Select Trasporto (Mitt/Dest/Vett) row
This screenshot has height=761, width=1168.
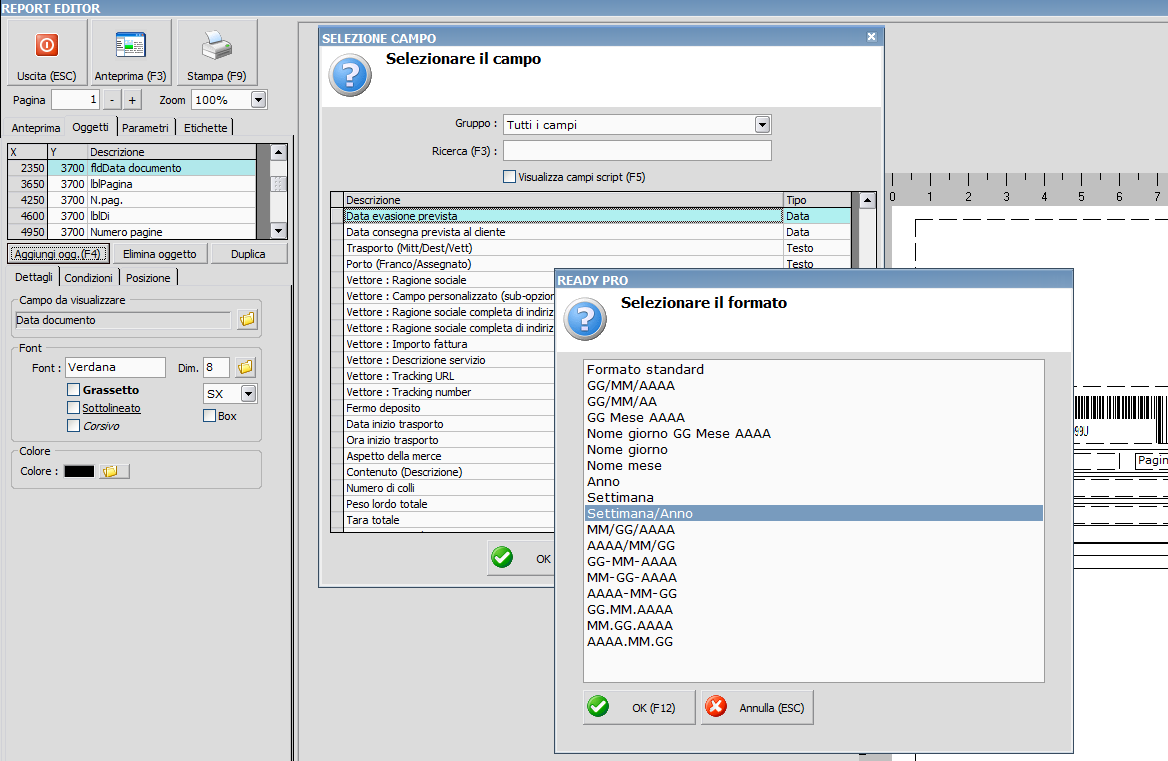click(591, 248)
